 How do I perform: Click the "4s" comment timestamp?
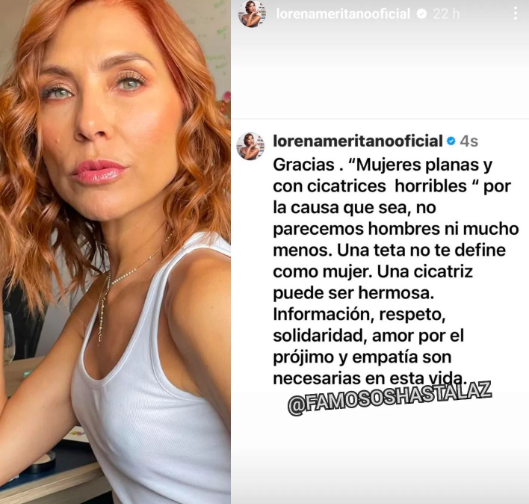click(469, 141)
